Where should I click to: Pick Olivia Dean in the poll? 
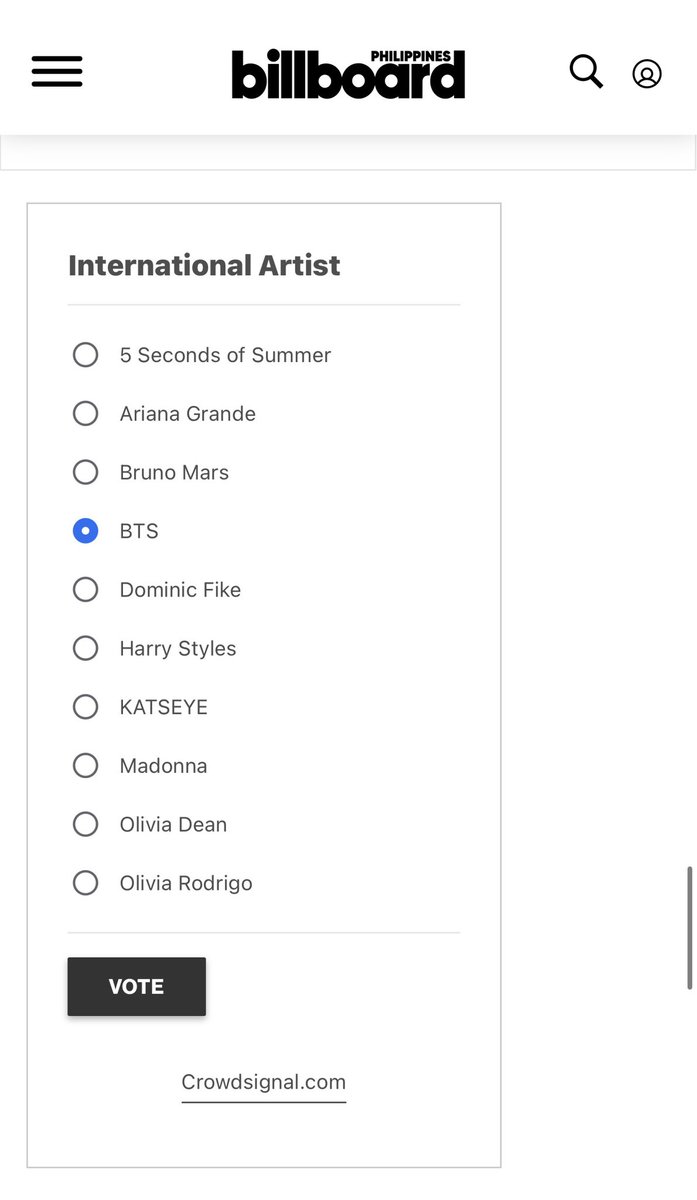point(86,824)
